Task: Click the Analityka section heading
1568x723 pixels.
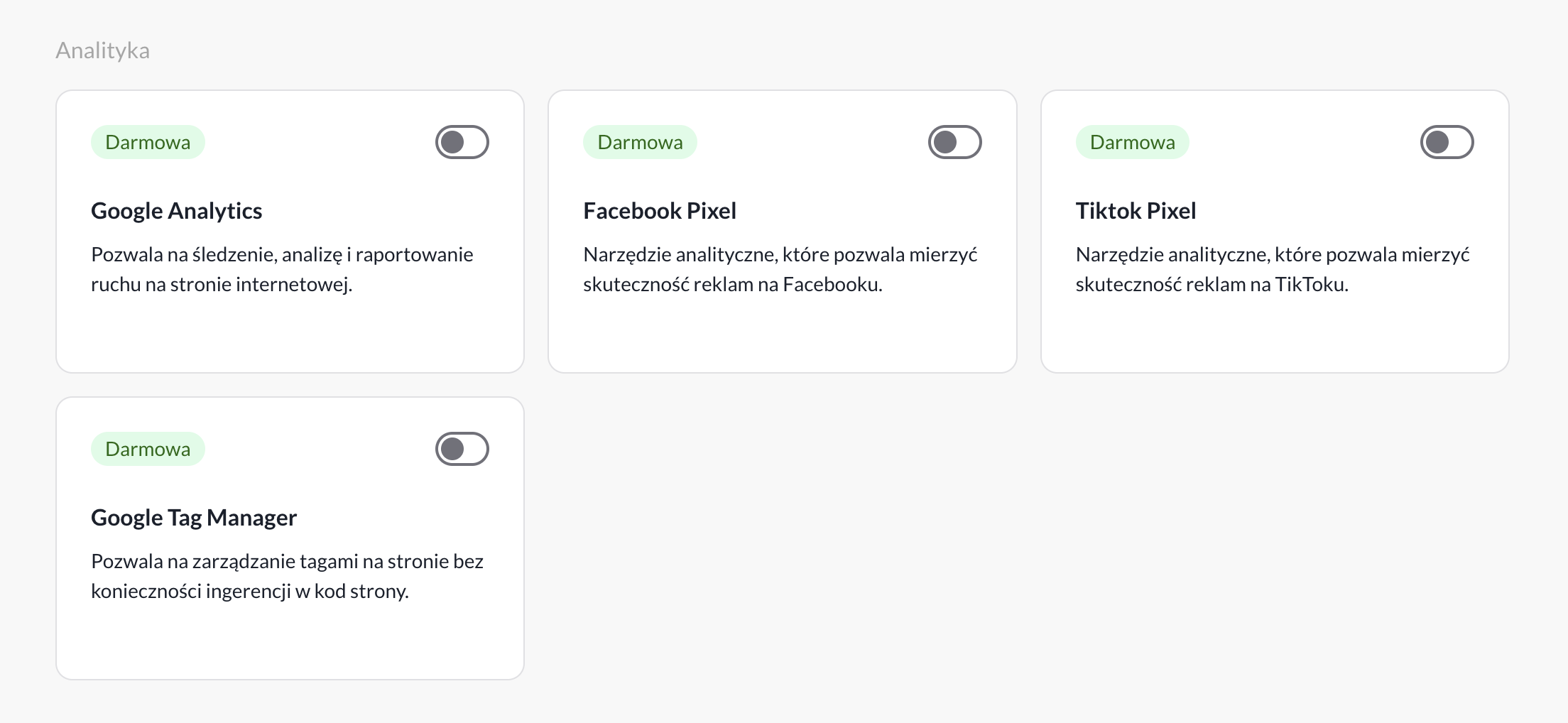Action: (x=102, y=50)
